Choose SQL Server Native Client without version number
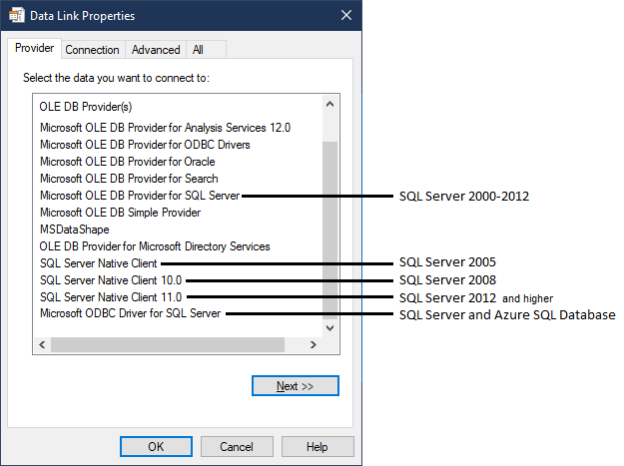The width and height of the screenshot is (624, 466). coord(98,263)
